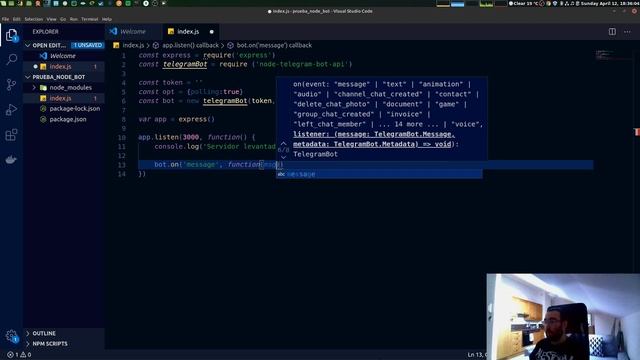Click the 1 UNSAVED badge
Image resolution: width=640 pixels, height=360 pixels.
(x=87, y=45)
